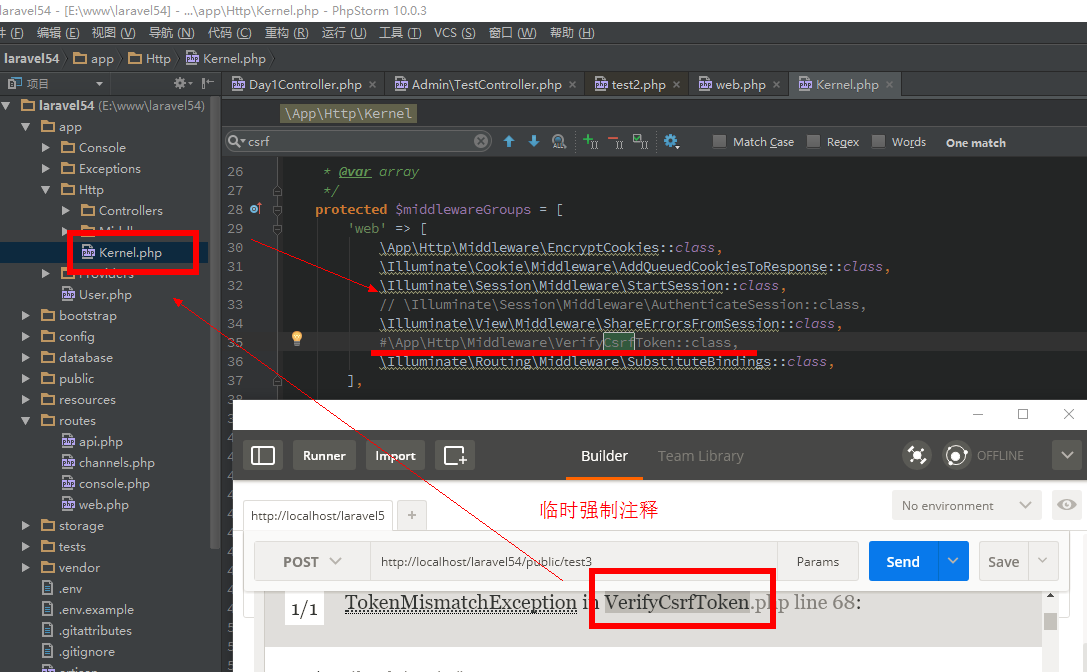Open the VCS menu

[454, 33]
